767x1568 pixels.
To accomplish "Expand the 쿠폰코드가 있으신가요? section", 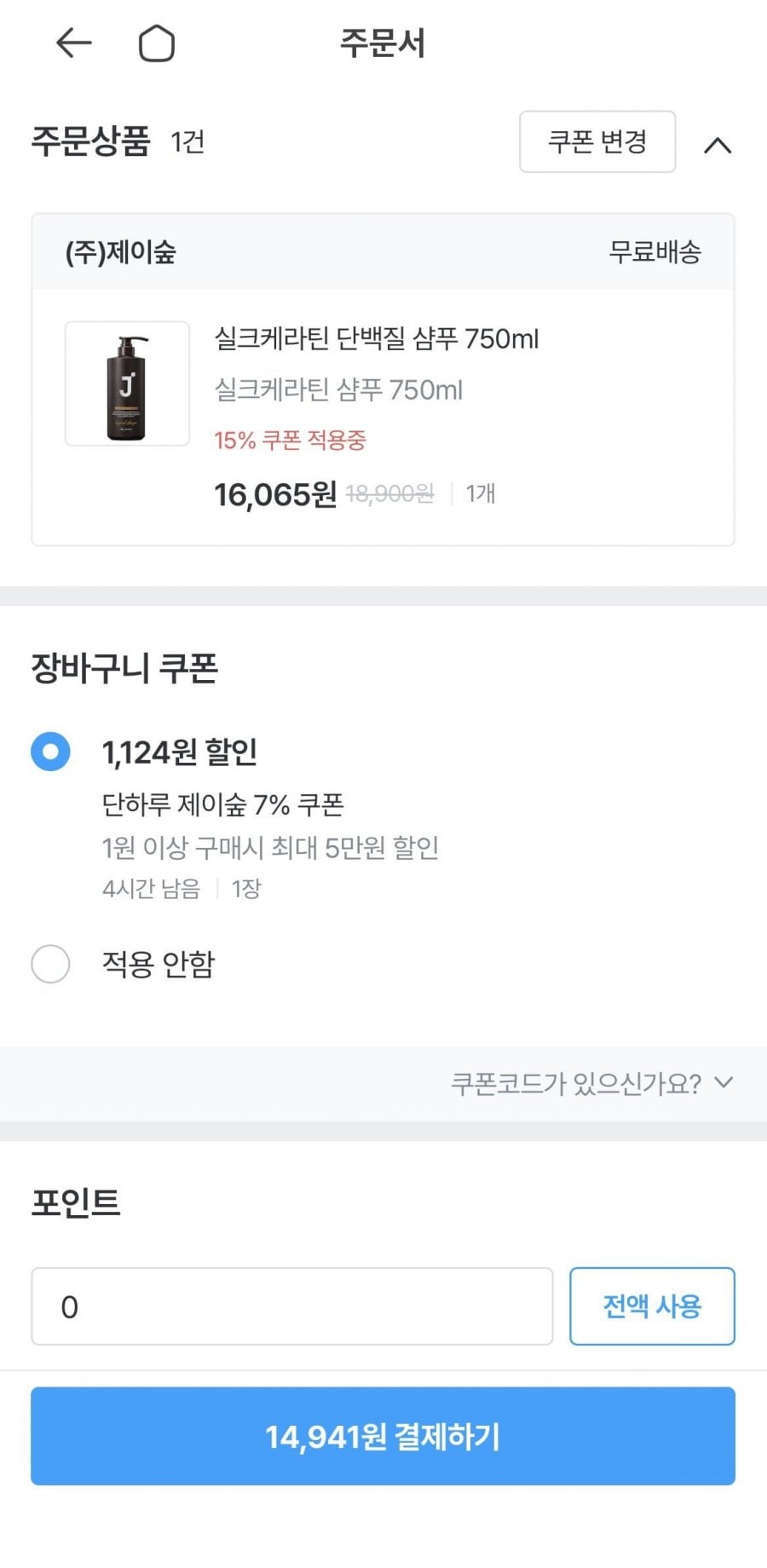I will click(x=591, y=1083).
